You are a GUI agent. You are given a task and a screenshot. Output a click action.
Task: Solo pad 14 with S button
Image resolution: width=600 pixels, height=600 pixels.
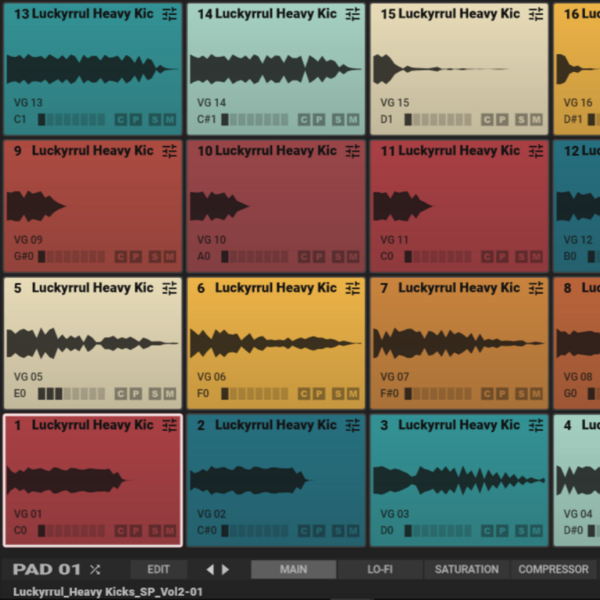point(338,120)
